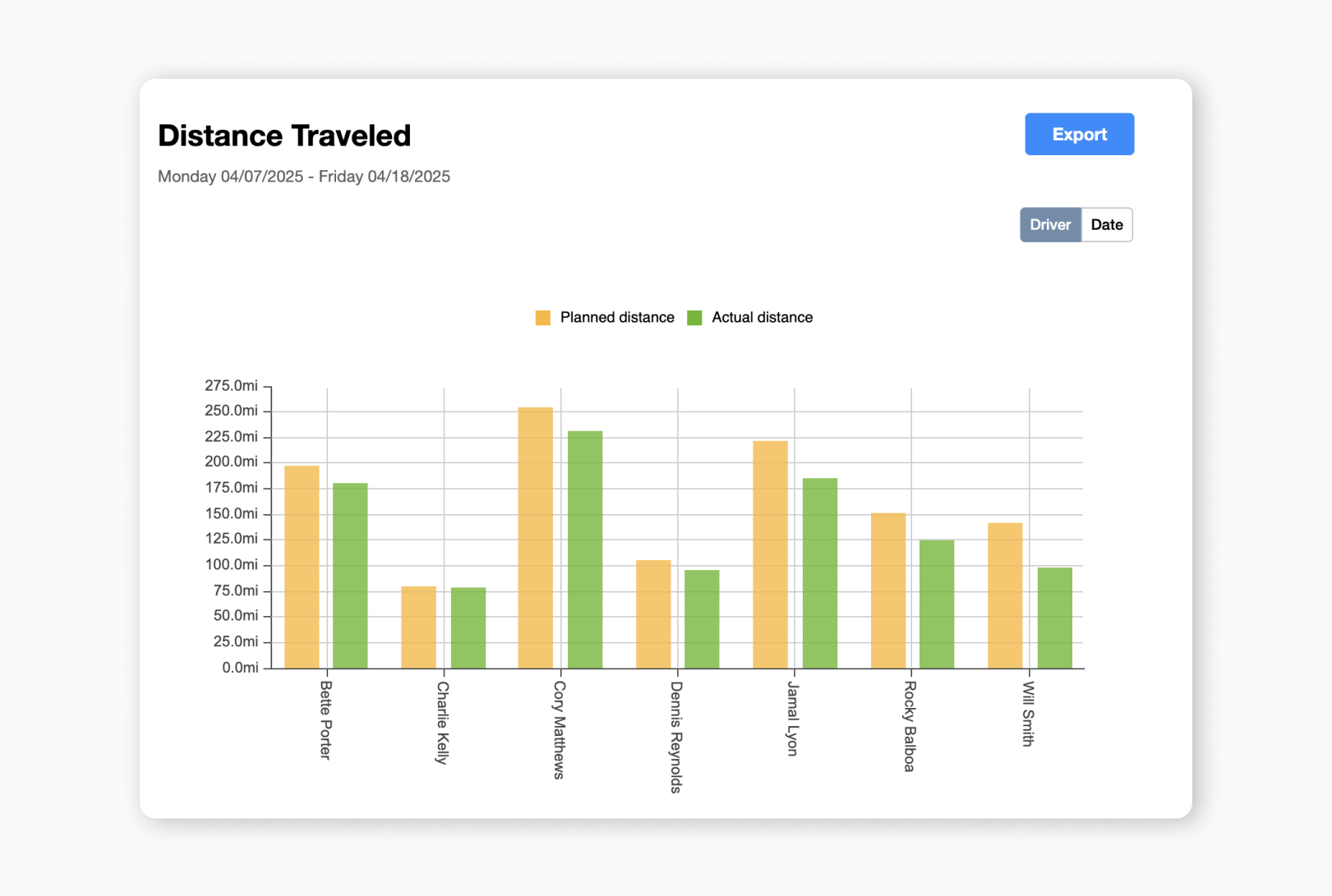
Task: Click Dennis Reynolds' actual distance bar
Action: [702, 616]
